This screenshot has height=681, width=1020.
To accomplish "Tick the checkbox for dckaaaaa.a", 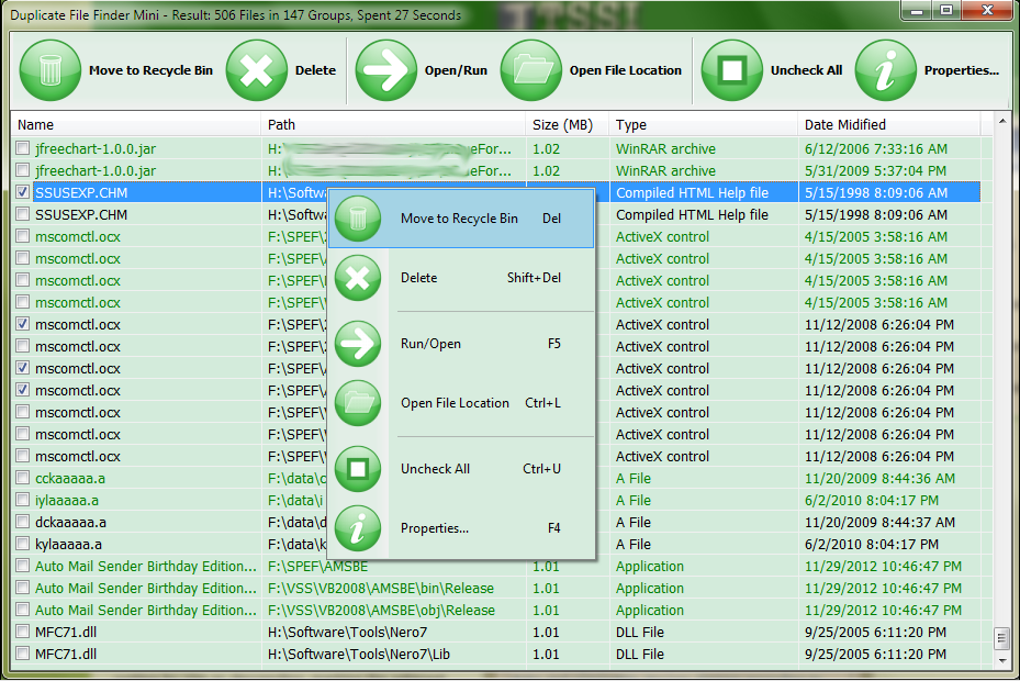I will [x=23, y=522].
